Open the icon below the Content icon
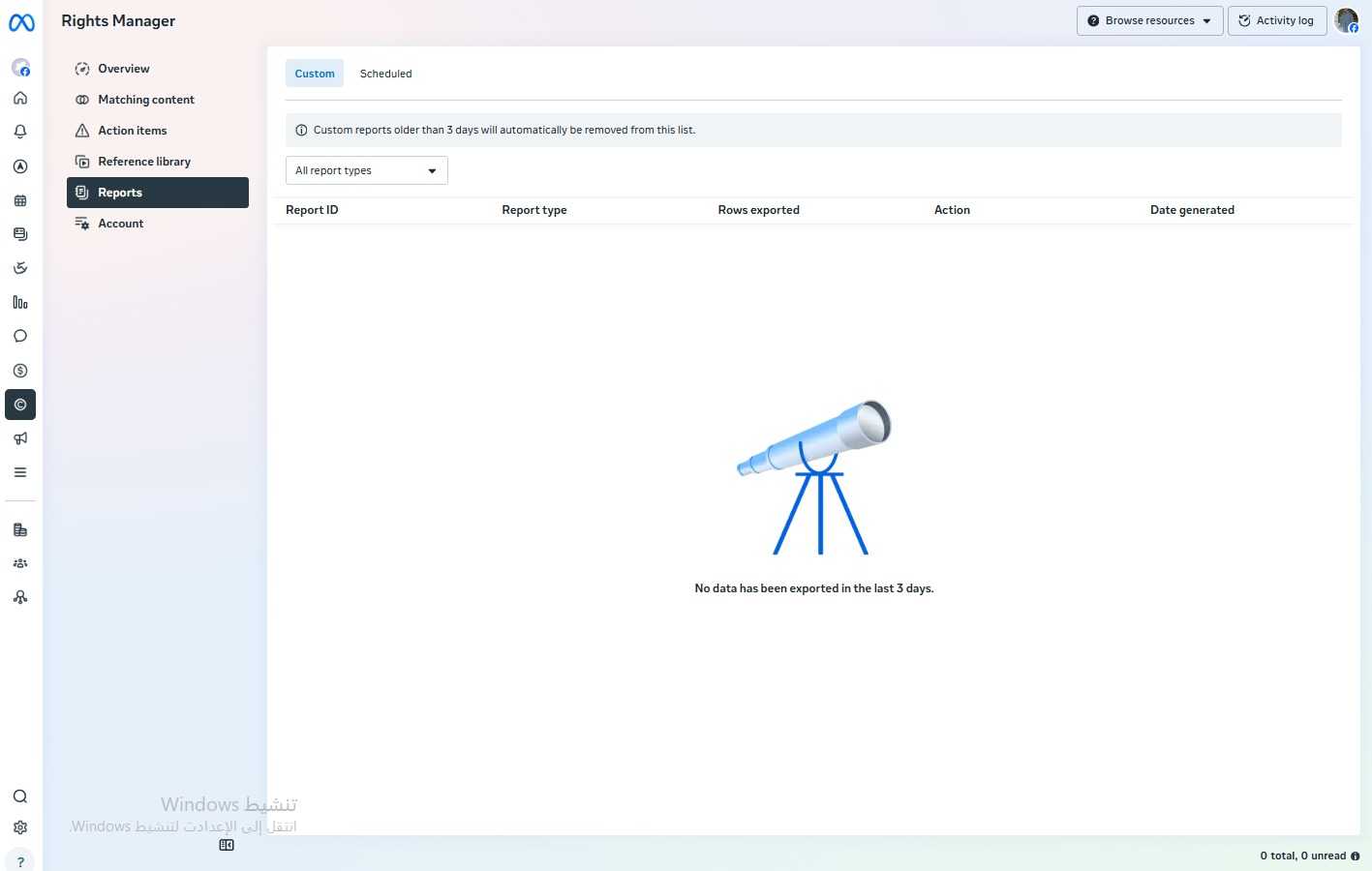Image resolution: width=1372 pixels, height=871 pixels. 20,268
